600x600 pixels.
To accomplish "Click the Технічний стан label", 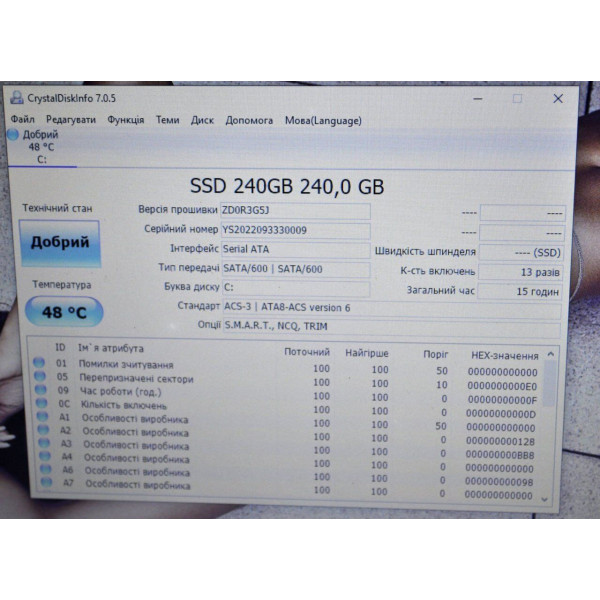I will [57, 209].
